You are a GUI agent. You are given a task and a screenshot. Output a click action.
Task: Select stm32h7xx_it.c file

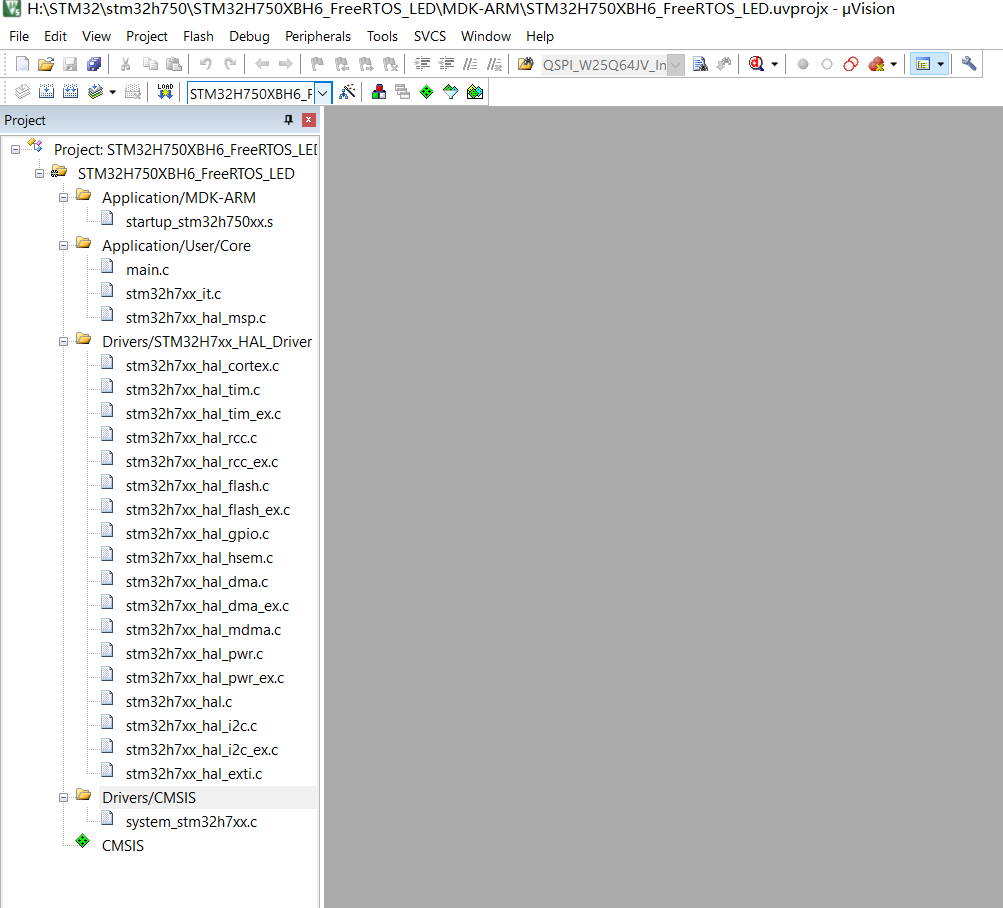pyautogui.click(x=173, y=294)
